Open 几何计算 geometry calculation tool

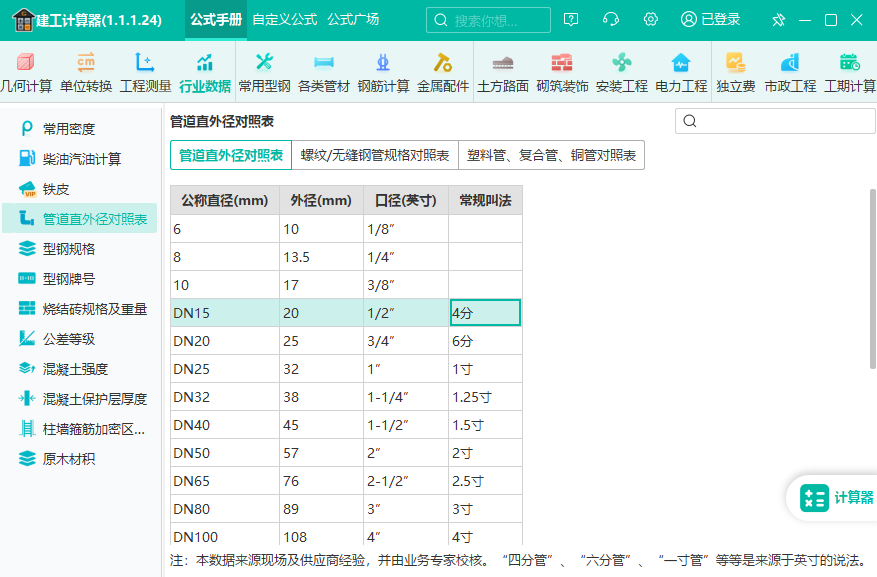pyautogui.click(x=26, y=73)
